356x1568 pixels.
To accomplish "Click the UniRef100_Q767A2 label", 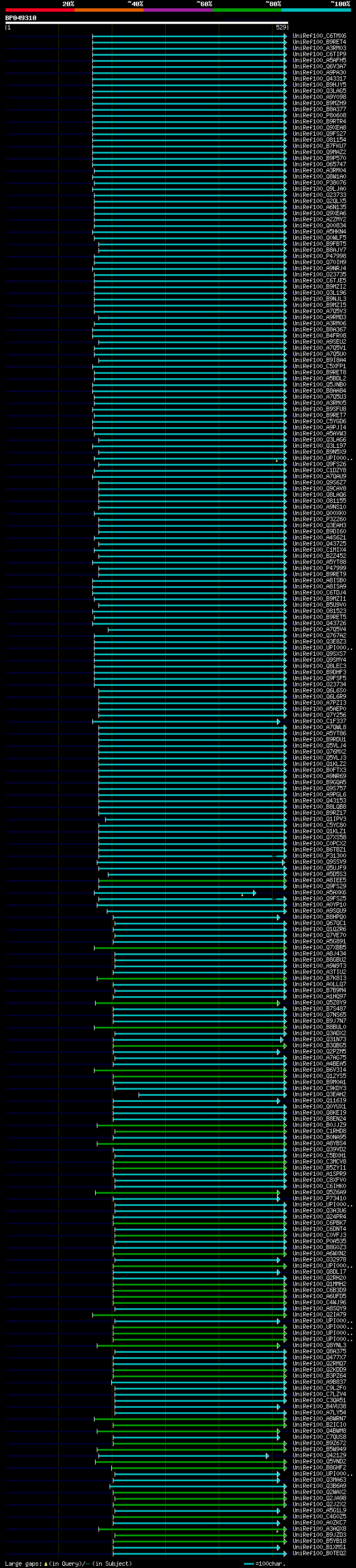I will point(319,635).
